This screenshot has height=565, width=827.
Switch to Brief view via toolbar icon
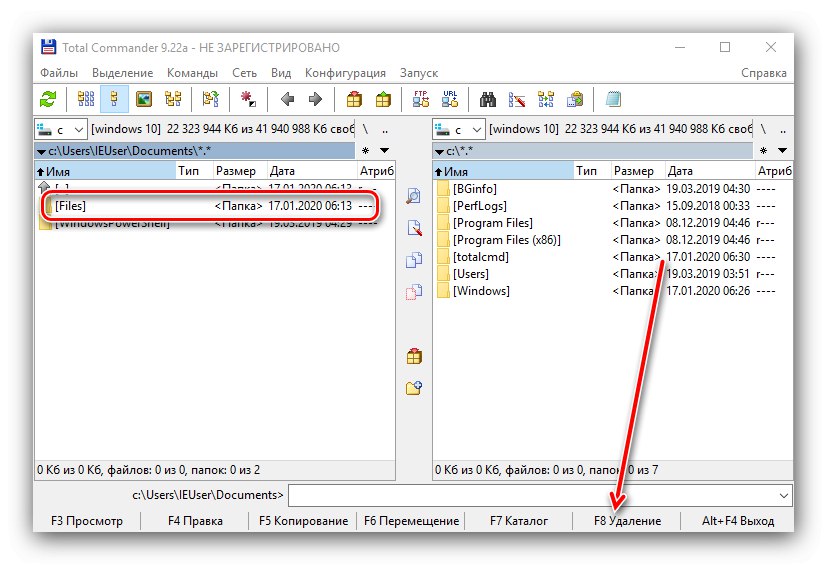pyautogui.click(x=86, y=99)
